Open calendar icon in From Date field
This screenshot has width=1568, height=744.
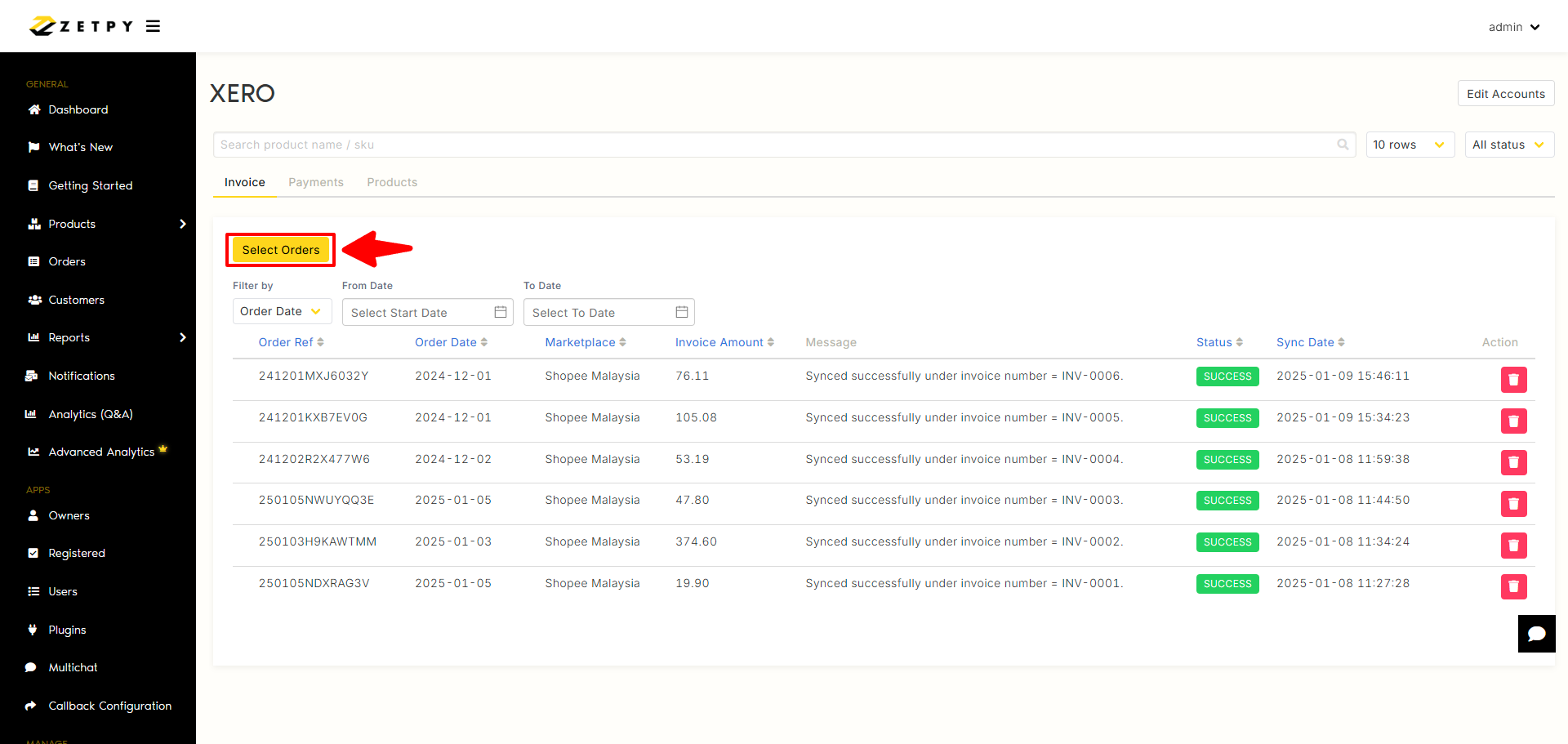coord(501,312)
